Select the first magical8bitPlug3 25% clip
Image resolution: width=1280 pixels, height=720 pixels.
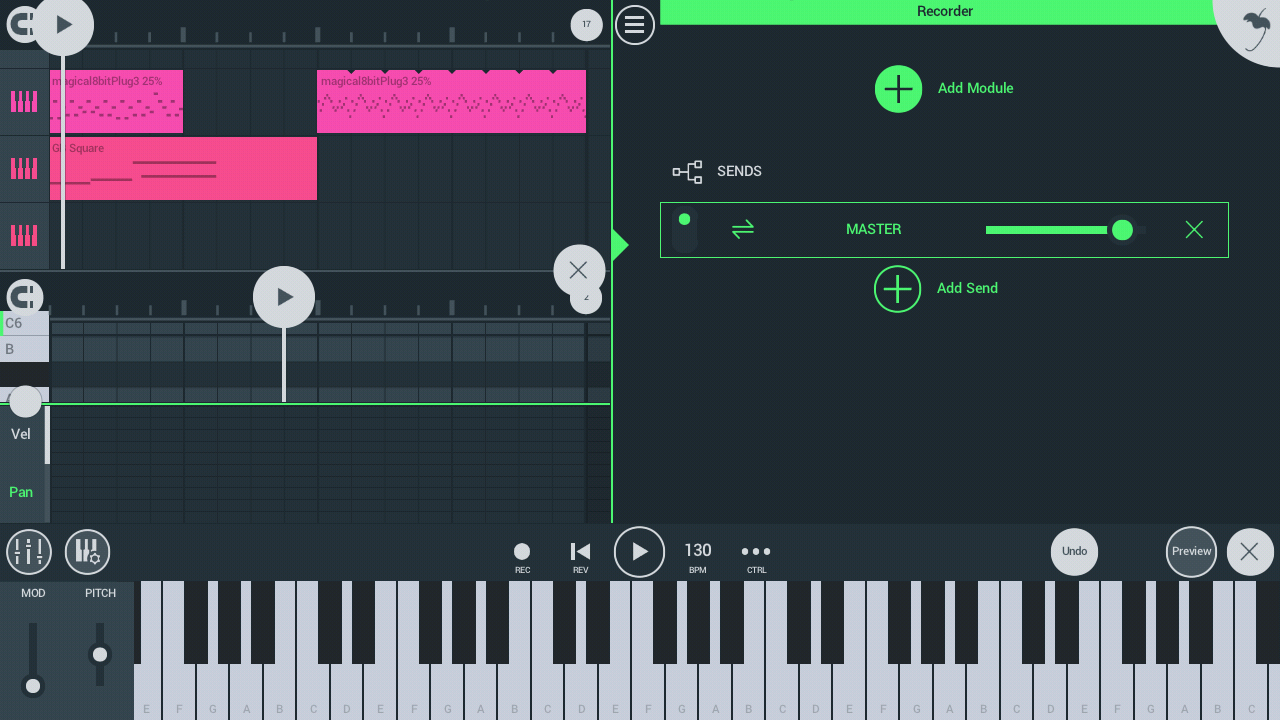pyautogui.click(x=116, y=101)
